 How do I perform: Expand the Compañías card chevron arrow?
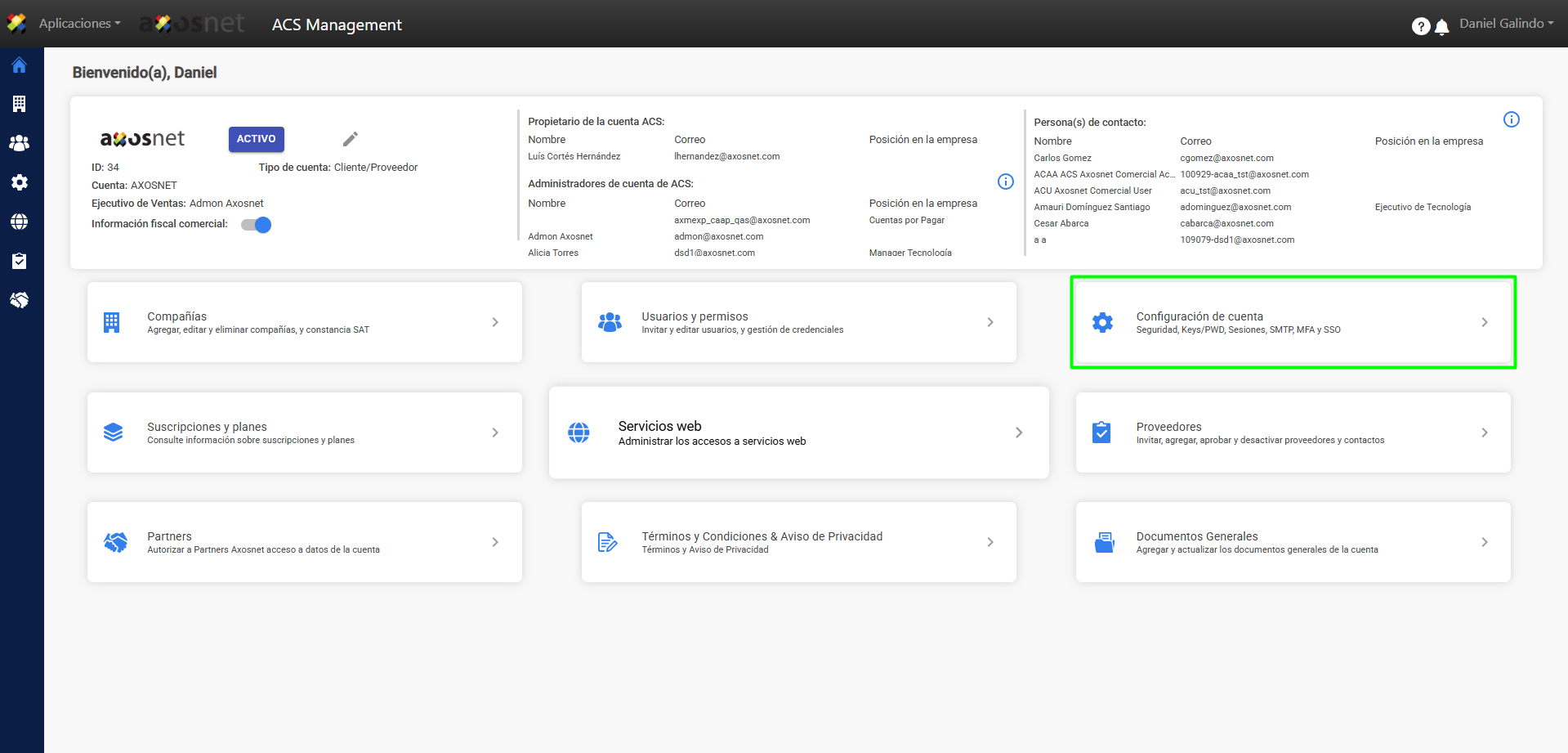(x=495, y=322)
